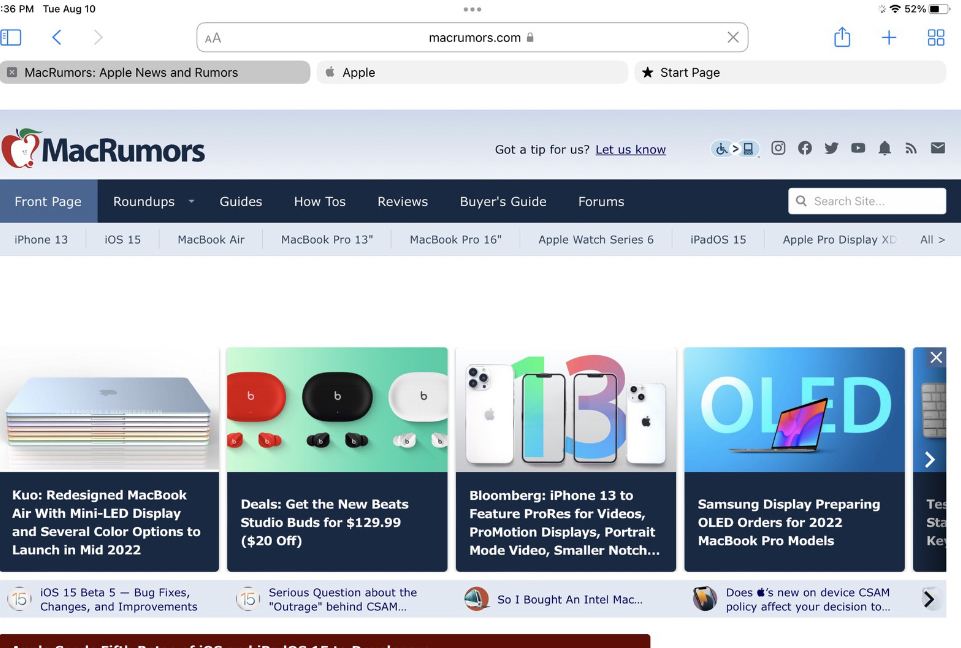Switch to the Apple tab
961x648 pixels.
click(x=473, y=72)
